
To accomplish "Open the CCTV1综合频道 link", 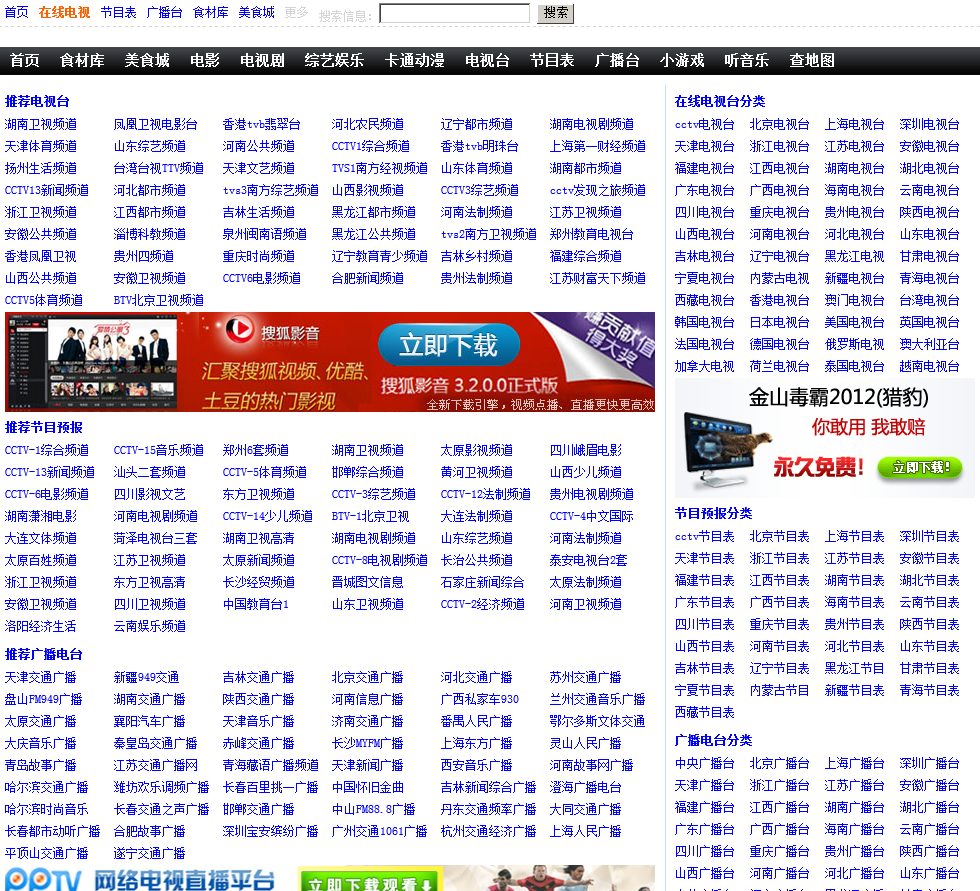I will 371,146.
